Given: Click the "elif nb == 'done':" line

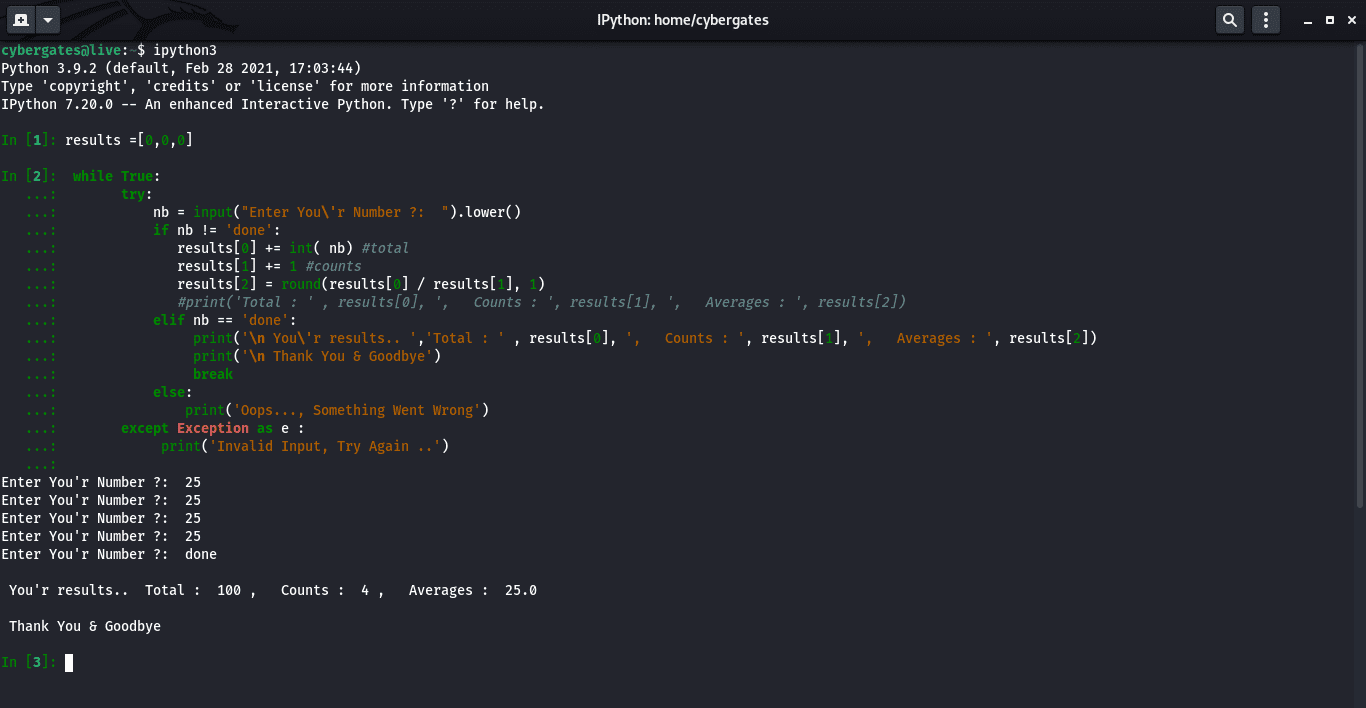Looking at the screenshot, I should click(x=225, y=320).
